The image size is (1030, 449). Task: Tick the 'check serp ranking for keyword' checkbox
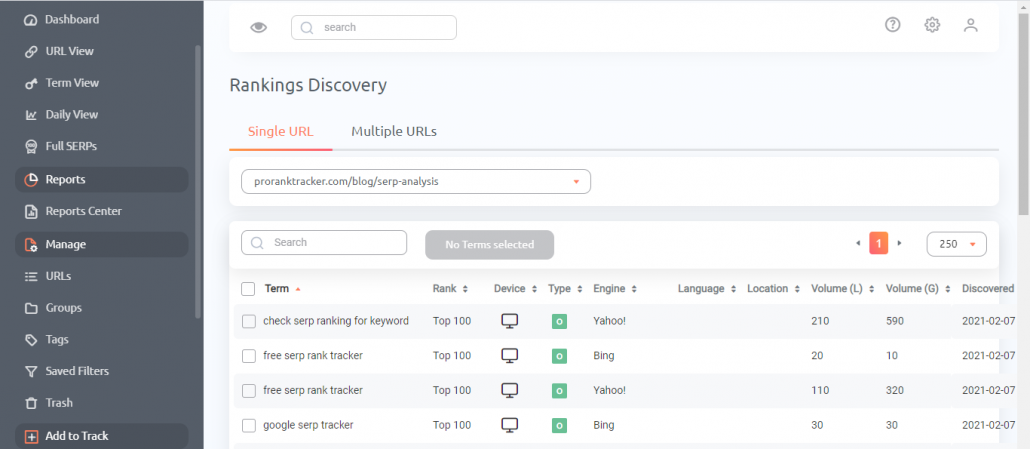click(249, 322)
